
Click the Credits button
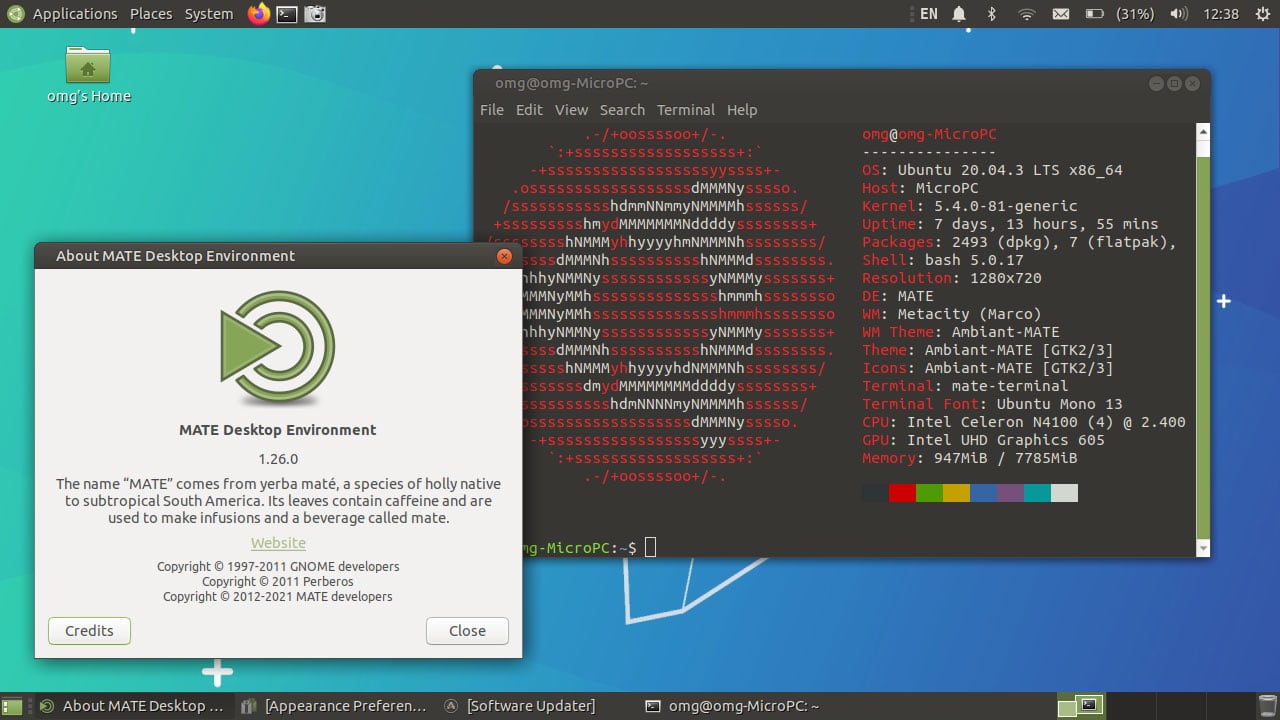(89, 631)
